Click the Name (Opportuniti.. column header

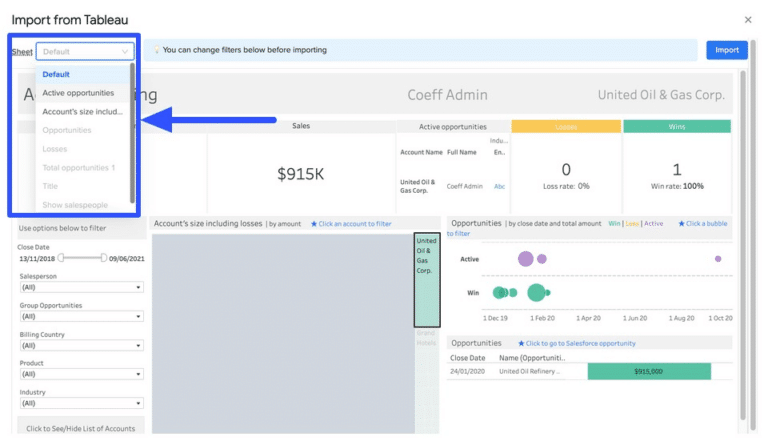(532, 358)
